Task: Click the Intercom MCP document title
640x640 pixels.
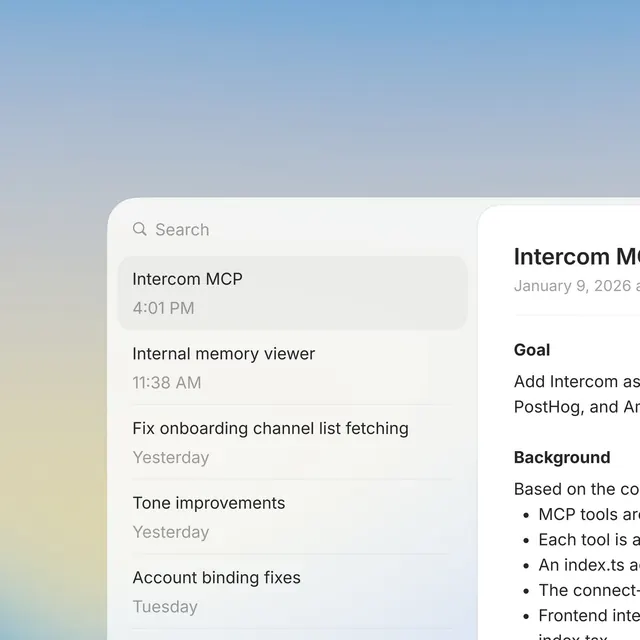Action: pyautogui.click(x=577, y=257)
